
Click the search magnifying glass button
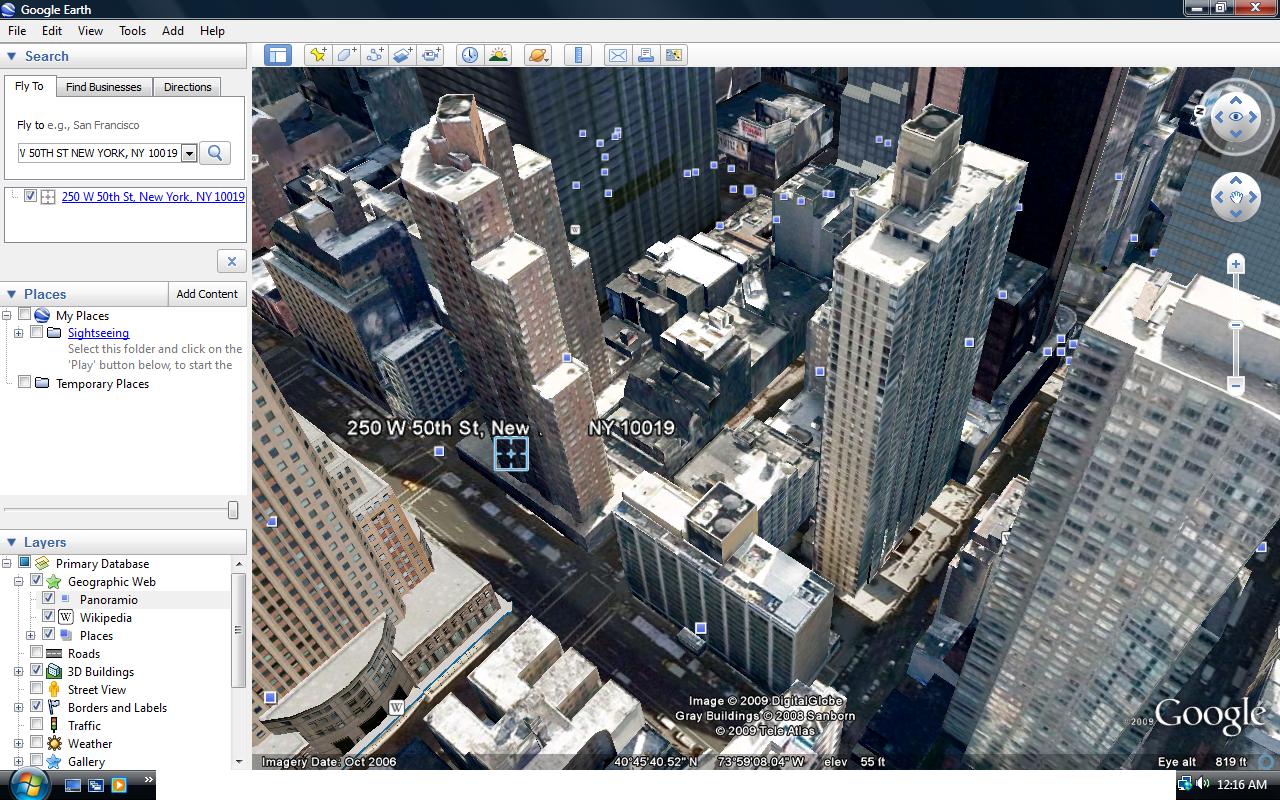[x=215, y=153]
